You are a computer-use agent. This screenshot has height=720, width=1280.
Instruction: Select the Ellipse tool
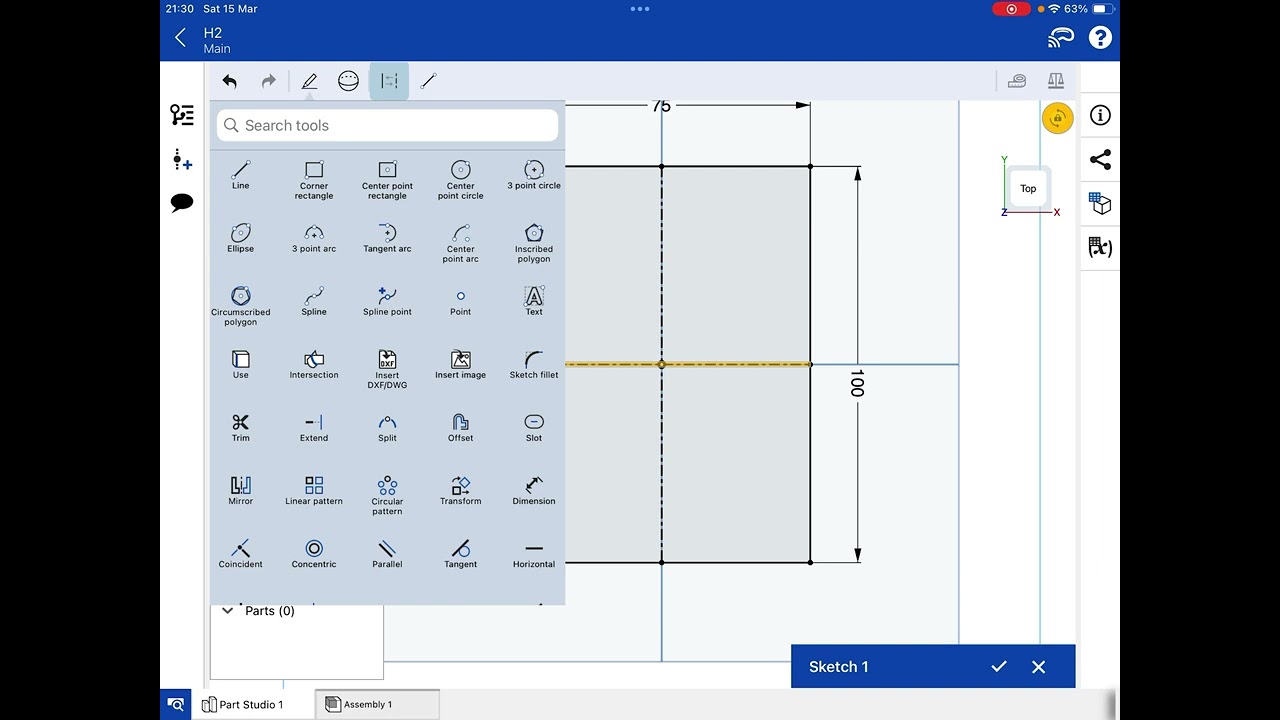[x=241, y=238]
